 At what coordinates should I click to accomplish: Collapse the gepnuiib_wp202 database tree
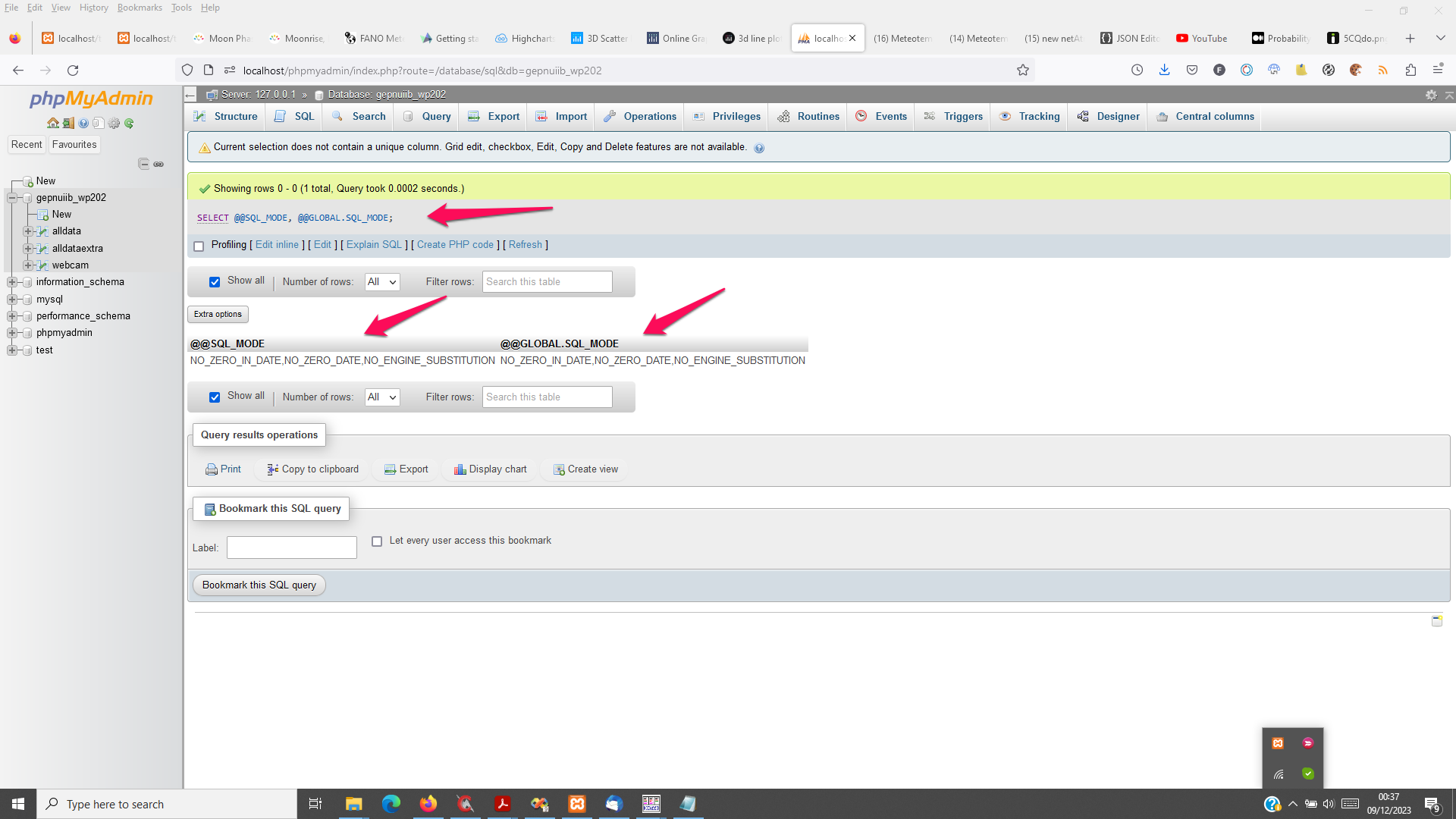pyautogui.click(x=12, y=198)
